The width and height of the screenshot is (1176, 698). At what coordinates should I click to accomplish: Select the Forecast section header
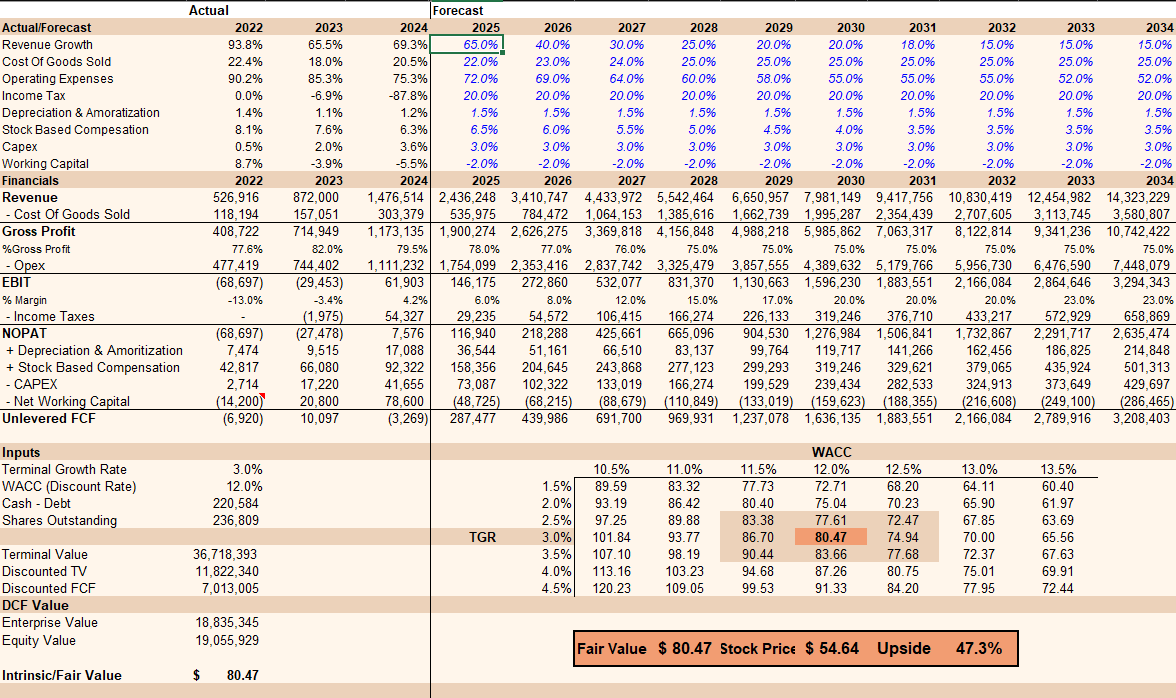click(x=458, y=10)
